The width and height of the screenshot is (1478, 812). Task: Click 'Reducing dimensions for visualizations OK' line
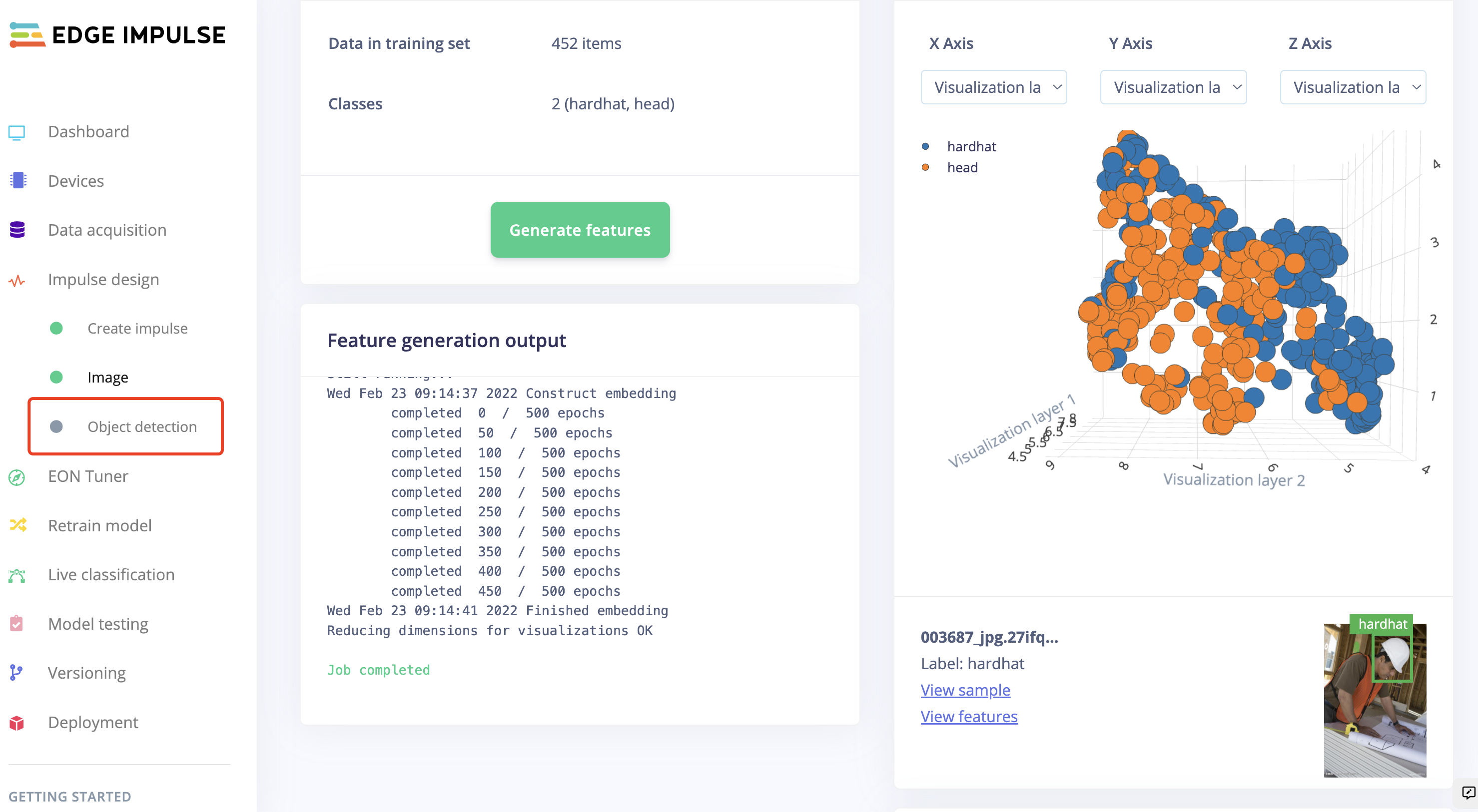(x=489, y=631)
